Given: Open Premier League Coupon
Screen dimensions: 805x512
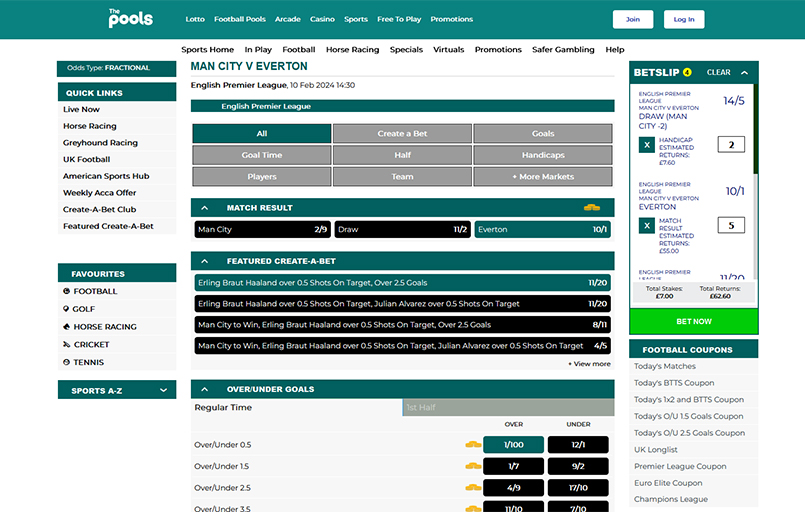Looking at the screenshot, I should click(x=680, y=466).
